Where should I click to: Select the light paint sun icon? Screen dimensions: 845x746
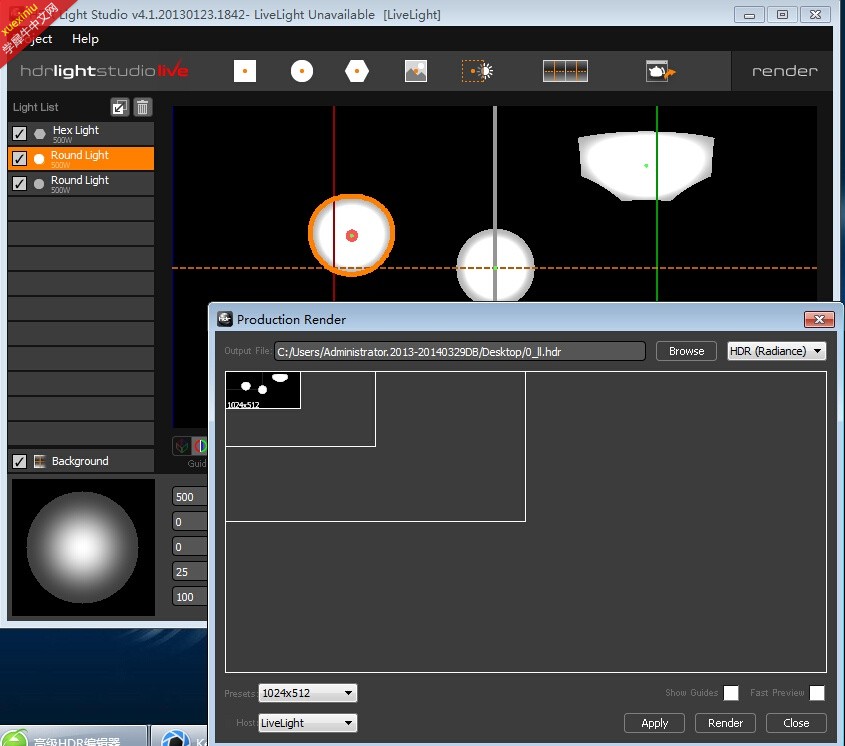477,71
